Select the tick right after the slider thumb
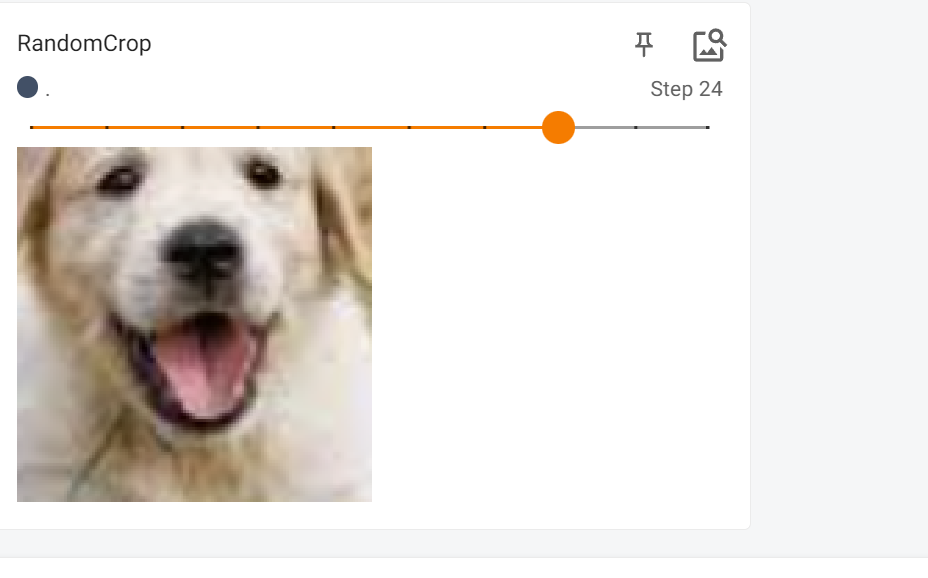This screenshot has height=578, width=928. [x=636, y=127]
